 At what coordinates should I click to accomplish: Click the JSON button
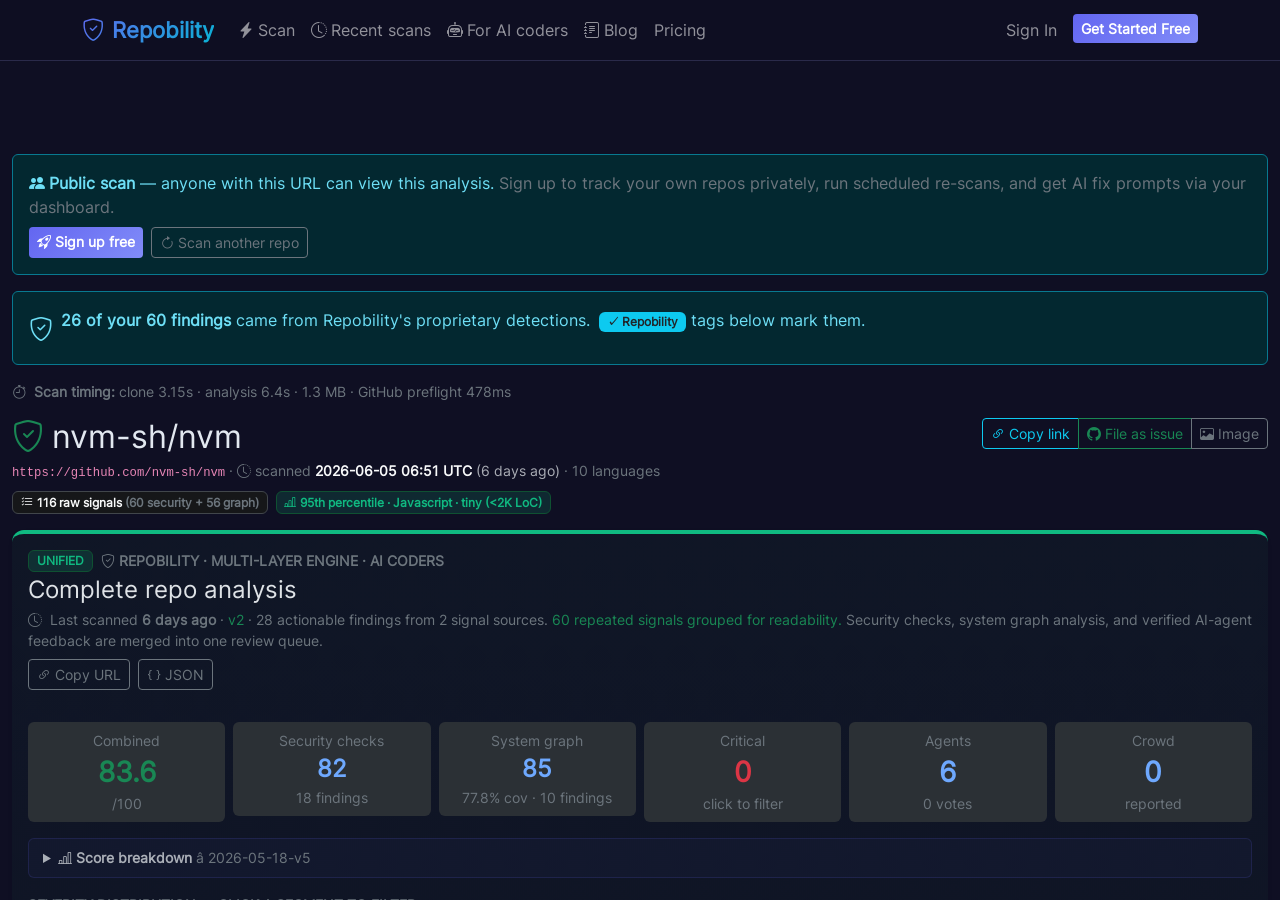[175, 674]
